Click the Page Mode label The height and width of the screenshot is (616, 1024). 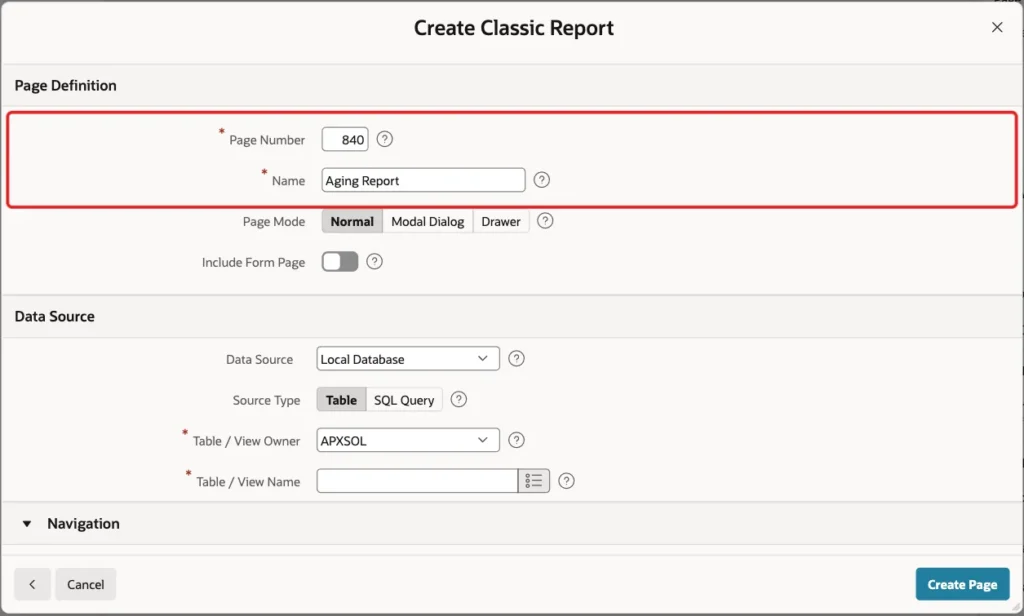(274, 221)
